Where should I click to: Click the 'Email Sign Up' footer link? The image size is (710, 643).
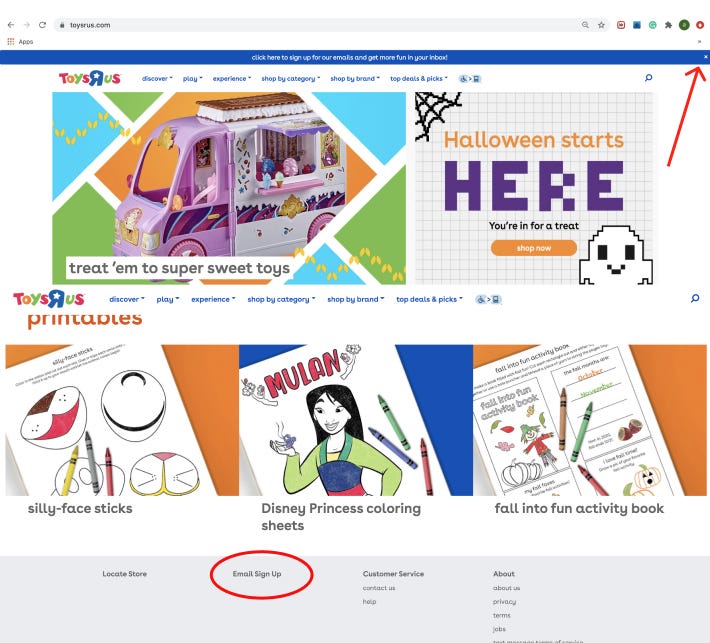point(257,574)
